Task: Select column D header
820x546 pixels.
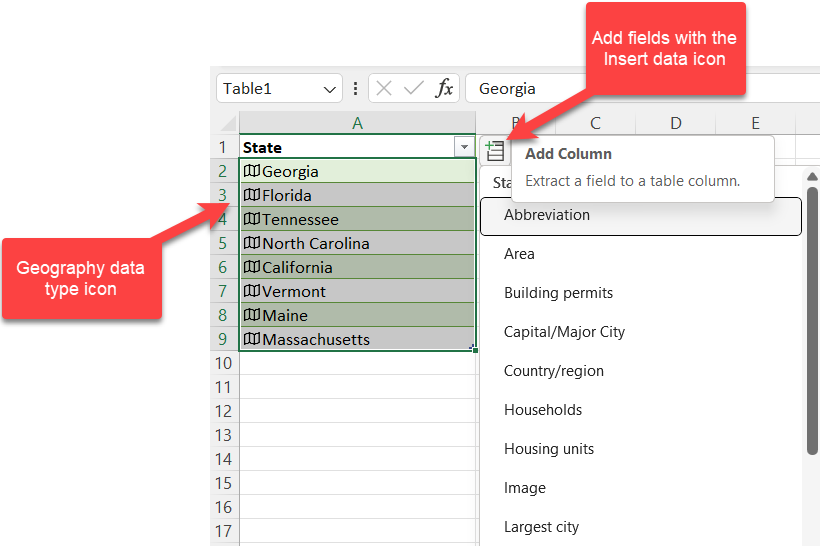Action: click(x=676, y=123)
